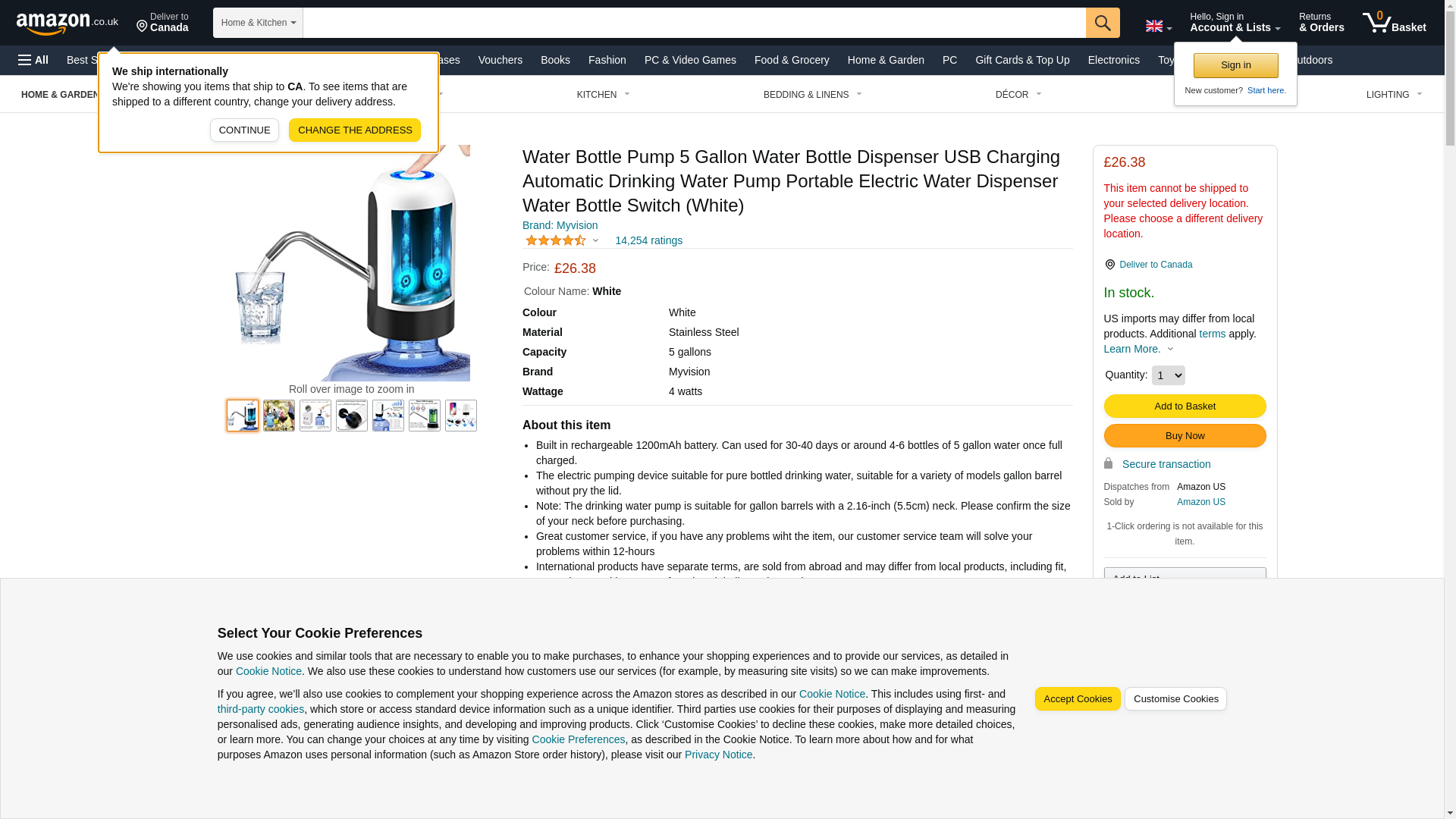Click the orange search magnifier button

1103,23
